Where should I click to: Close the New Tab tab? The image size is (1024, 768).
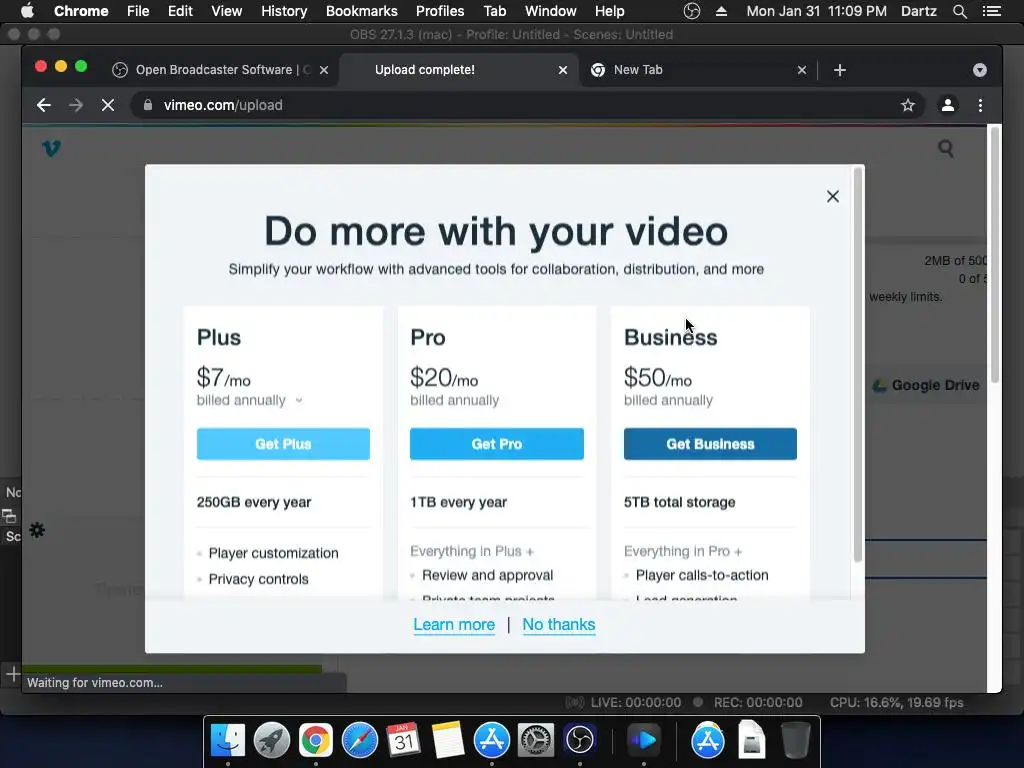(802, 70)
